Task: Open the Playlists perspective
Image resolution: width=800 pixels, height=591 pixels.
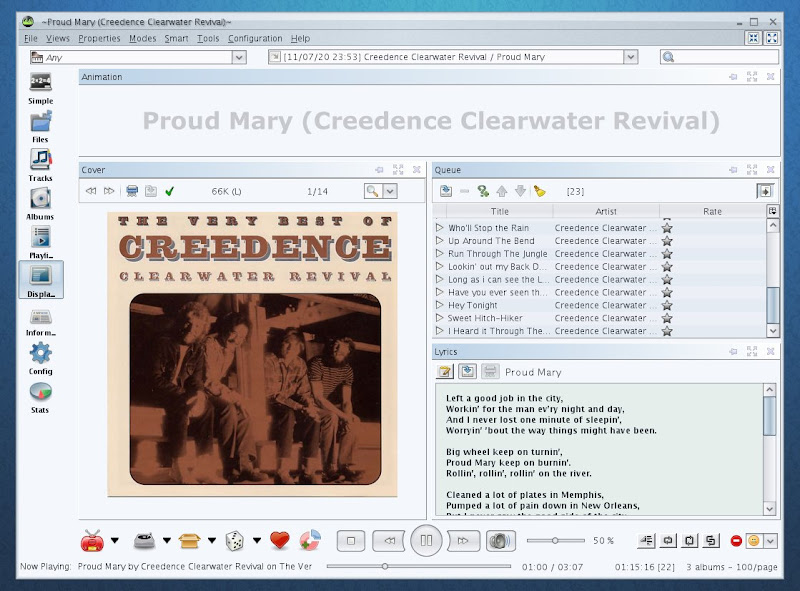Action: point(40,242)
